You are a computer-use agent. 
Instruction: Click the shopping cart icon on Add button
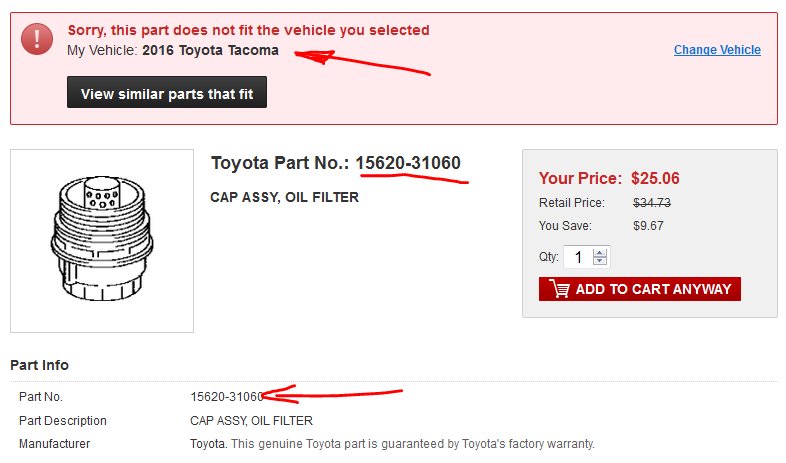click(x=560, y=289)
